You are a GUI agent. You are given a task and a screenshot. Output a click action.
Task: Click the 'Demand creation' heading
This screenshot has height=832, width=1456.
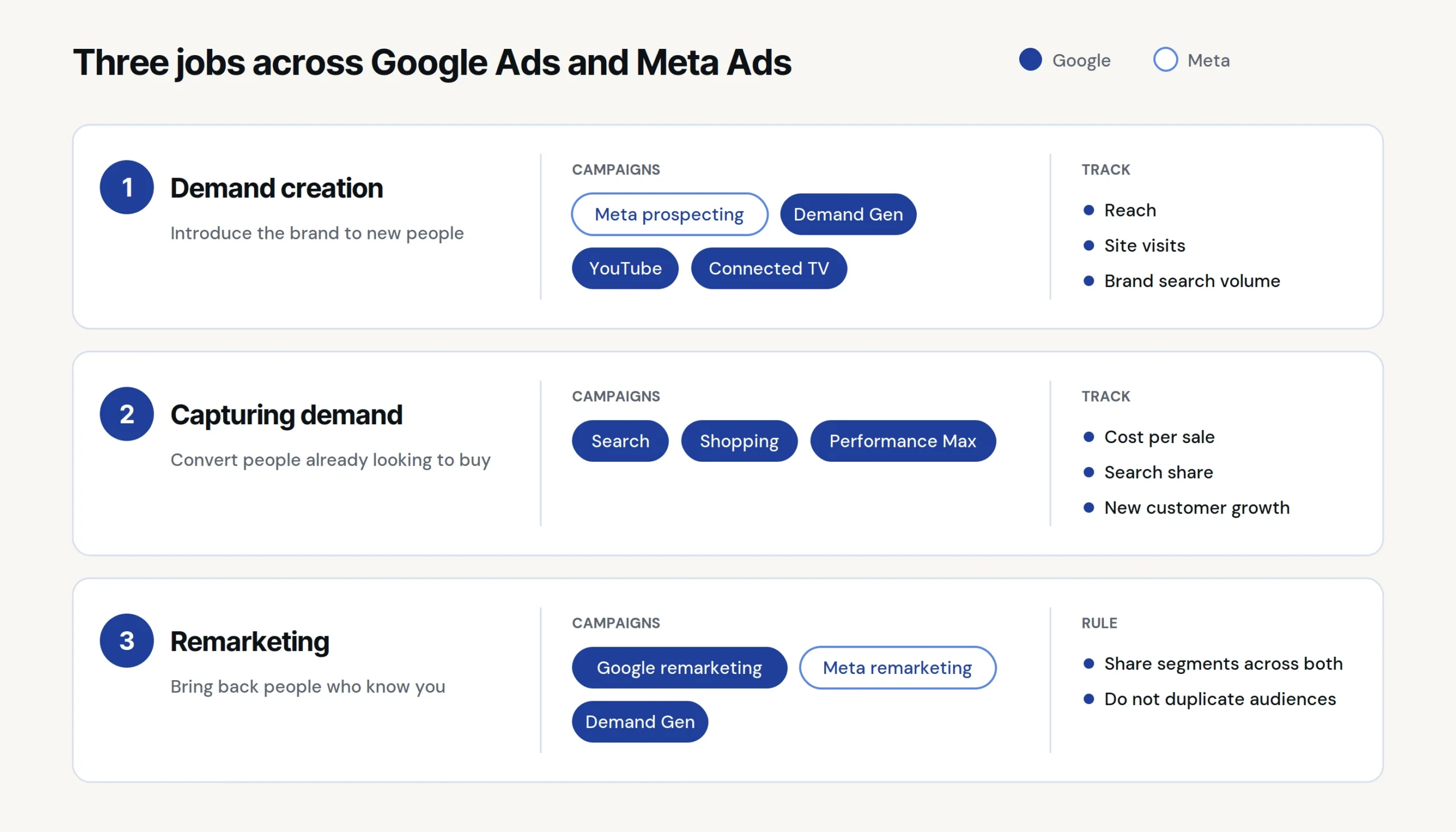[276, 188]
